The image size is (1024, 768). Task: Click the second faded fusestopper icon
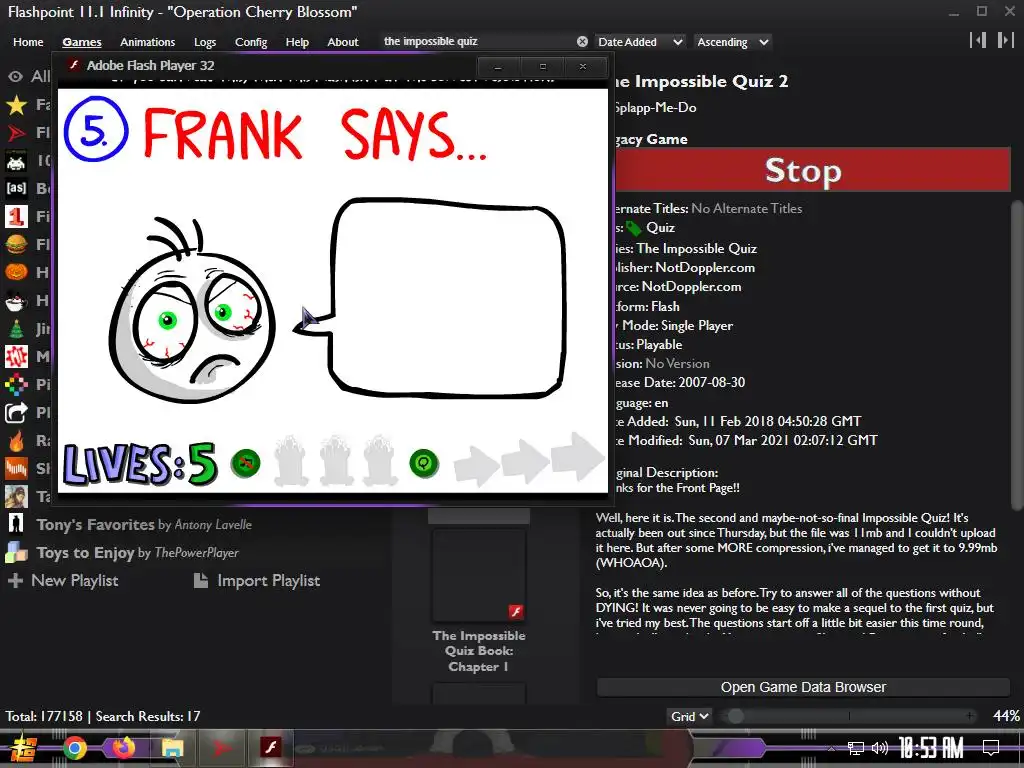pyautogui.click(x=336, y=461)
